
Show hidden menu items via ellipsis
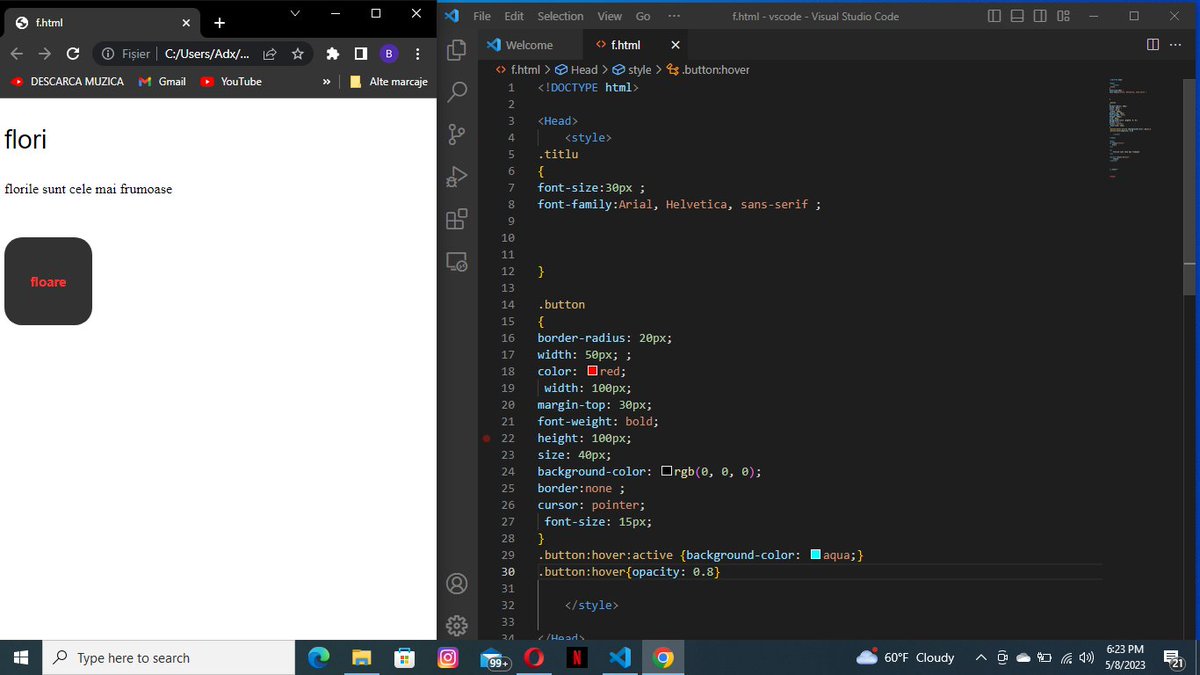(673, 16)
